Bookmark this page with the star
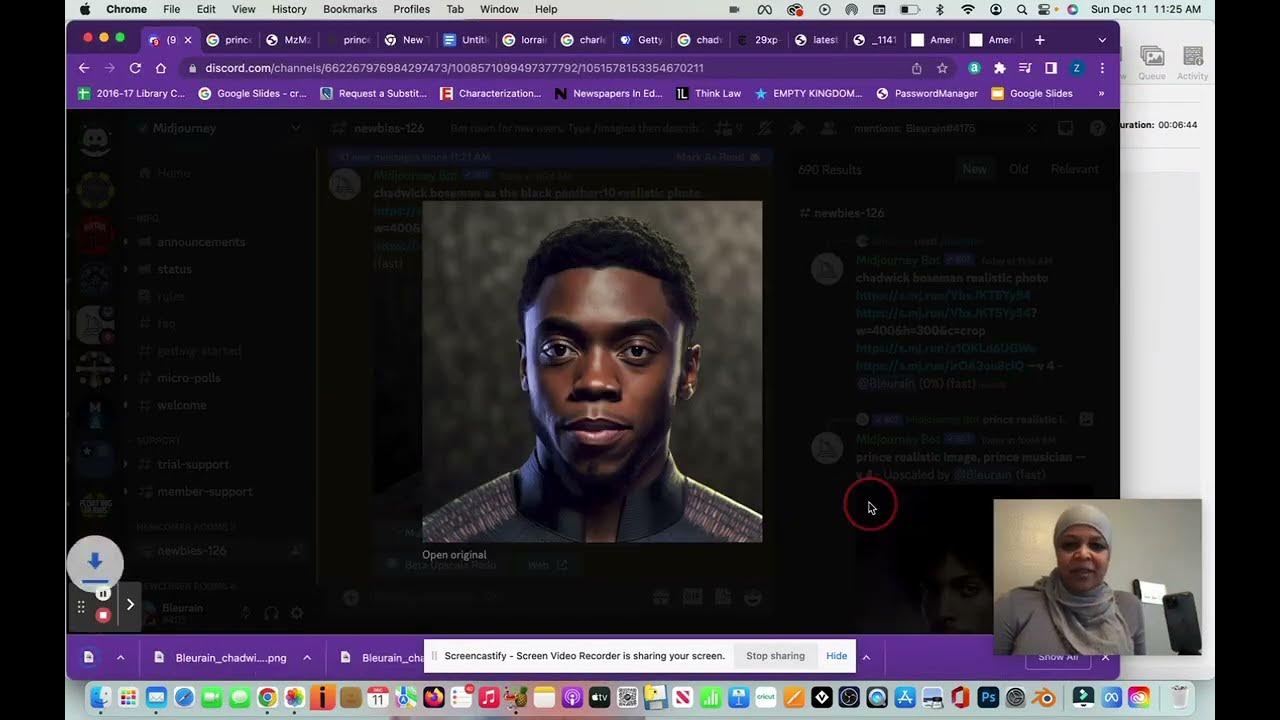The image size is (1280, 720). coord(942,68)
